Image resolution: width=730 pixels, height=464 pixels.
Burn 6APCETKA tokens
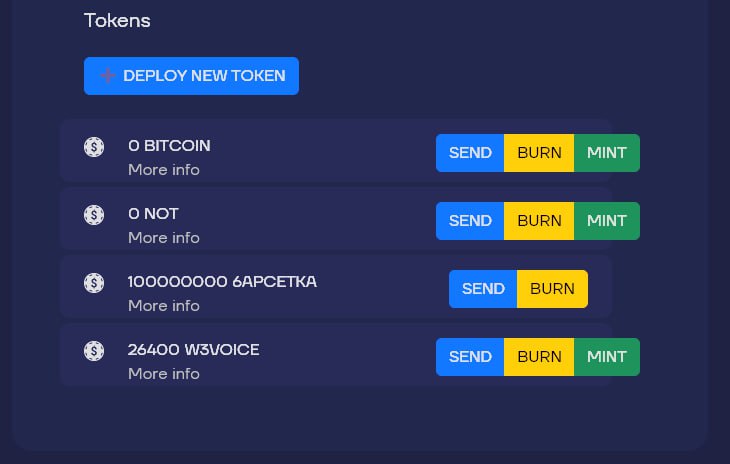(552, 289)
